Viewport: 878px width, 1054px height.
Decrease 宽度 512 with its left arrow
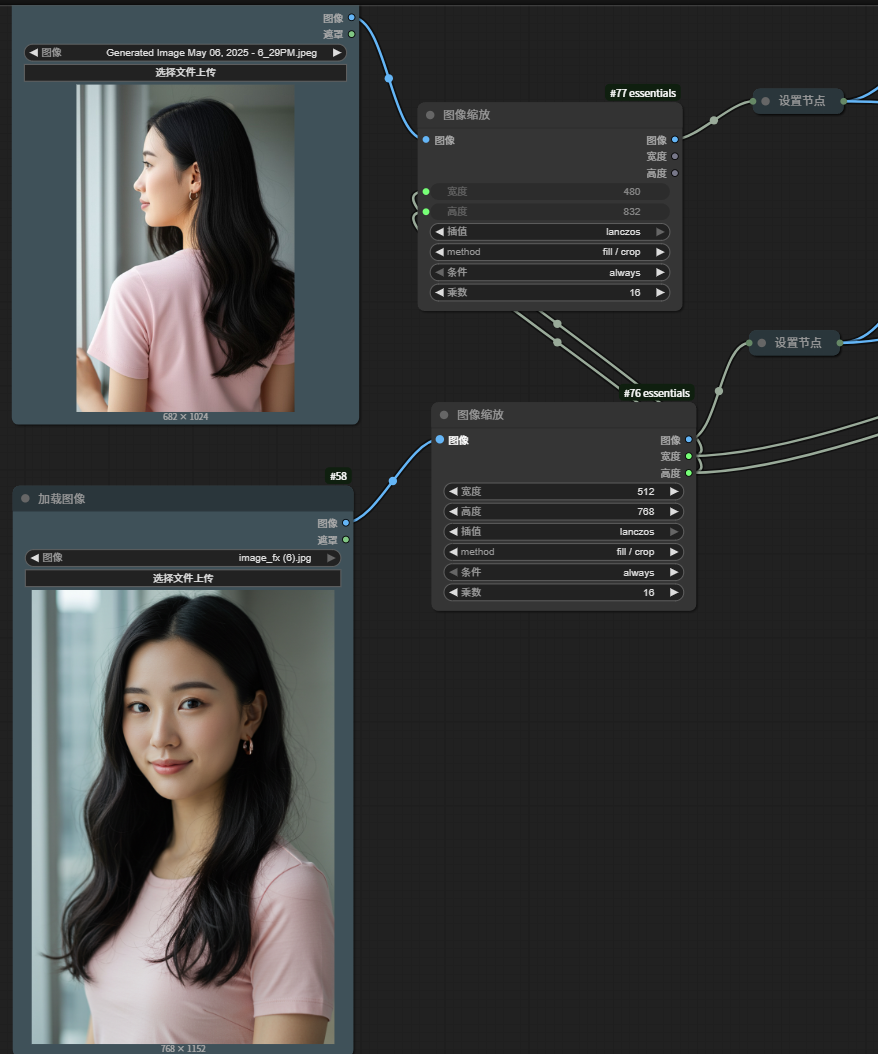453,491
